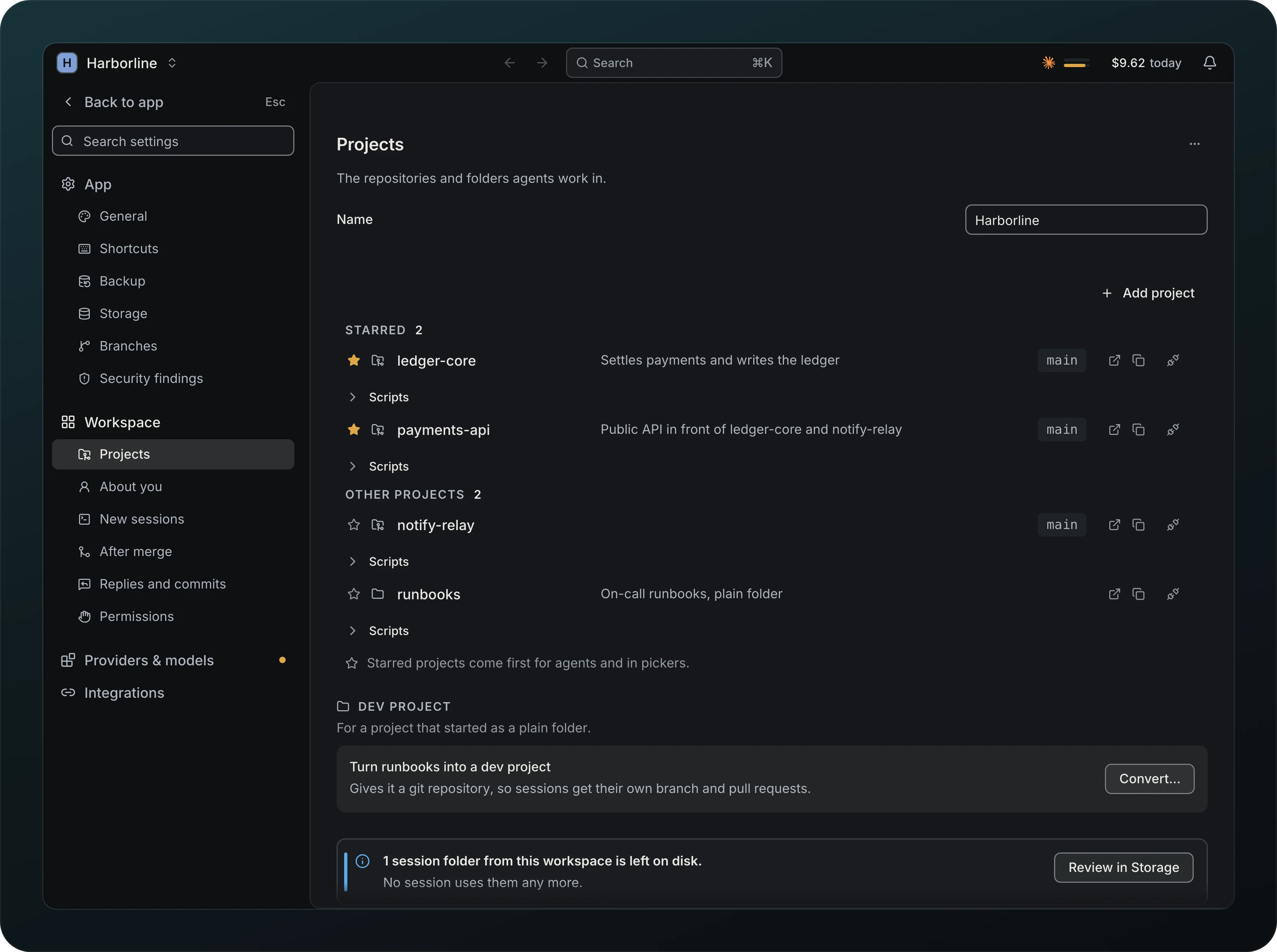Copy icon on notify-relay row
The width and height of the screenshot is (1277, 952).
click(1138, 524)
